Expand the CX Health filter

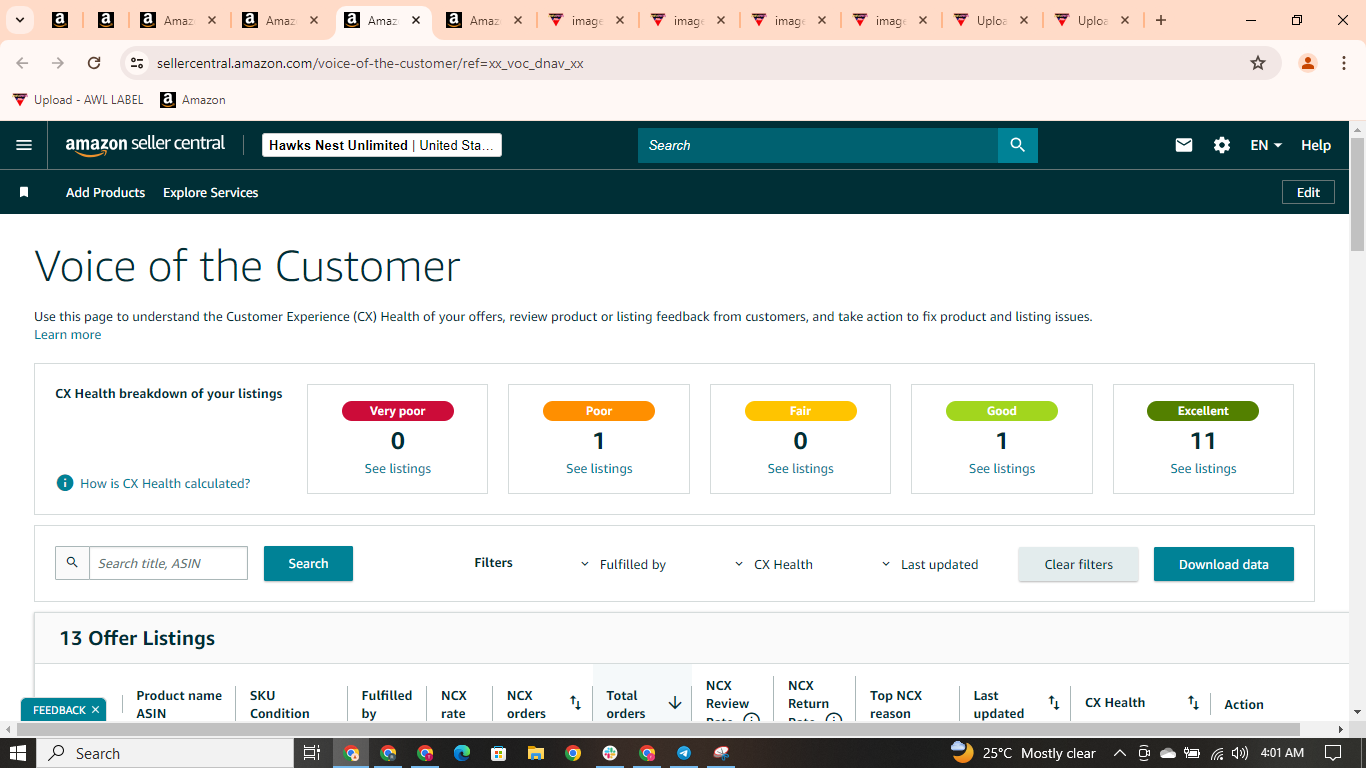773,564
